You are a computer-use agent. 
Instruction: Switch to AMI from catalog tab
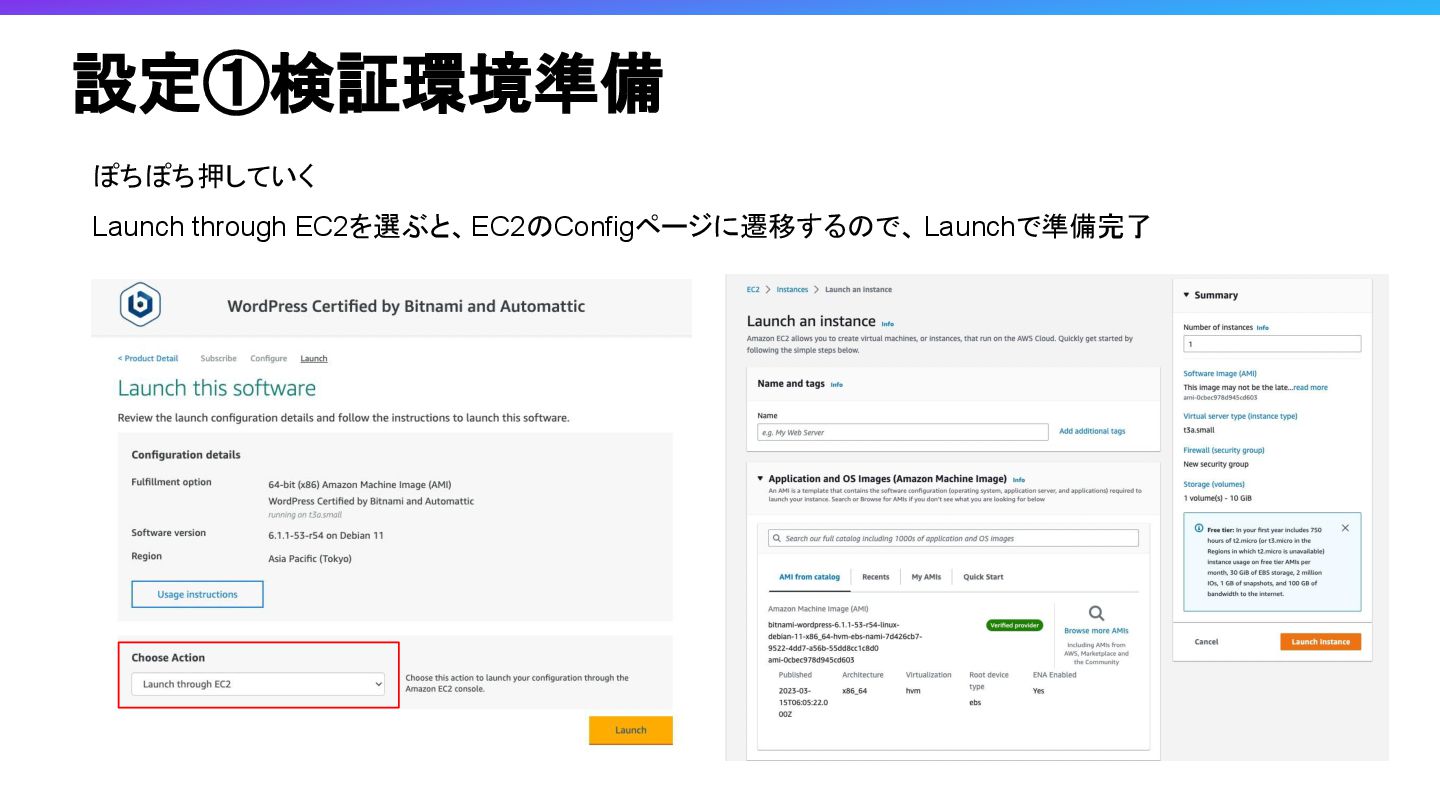click(809, 577)
